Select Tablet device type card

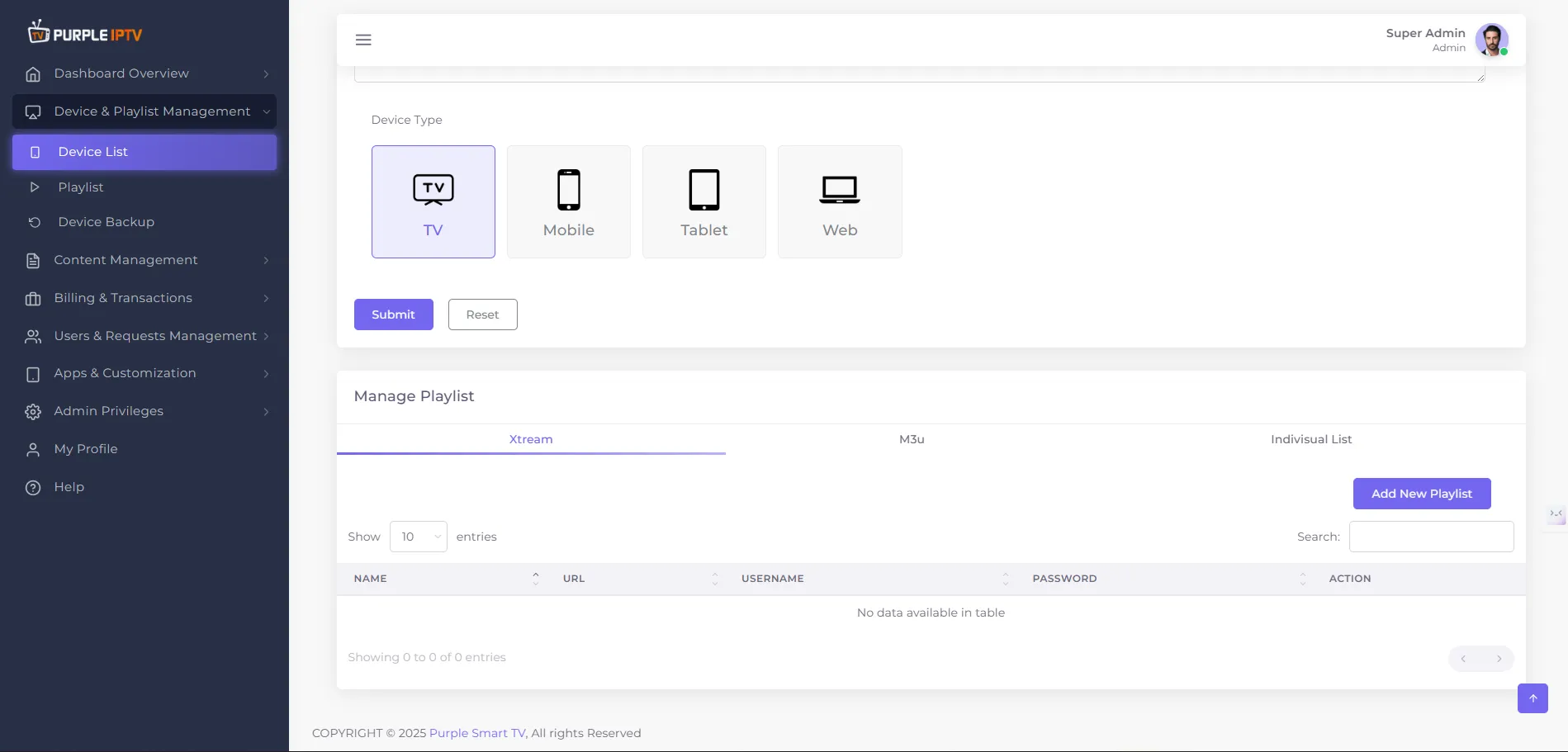pyautogui.click(x=704, y=201)
